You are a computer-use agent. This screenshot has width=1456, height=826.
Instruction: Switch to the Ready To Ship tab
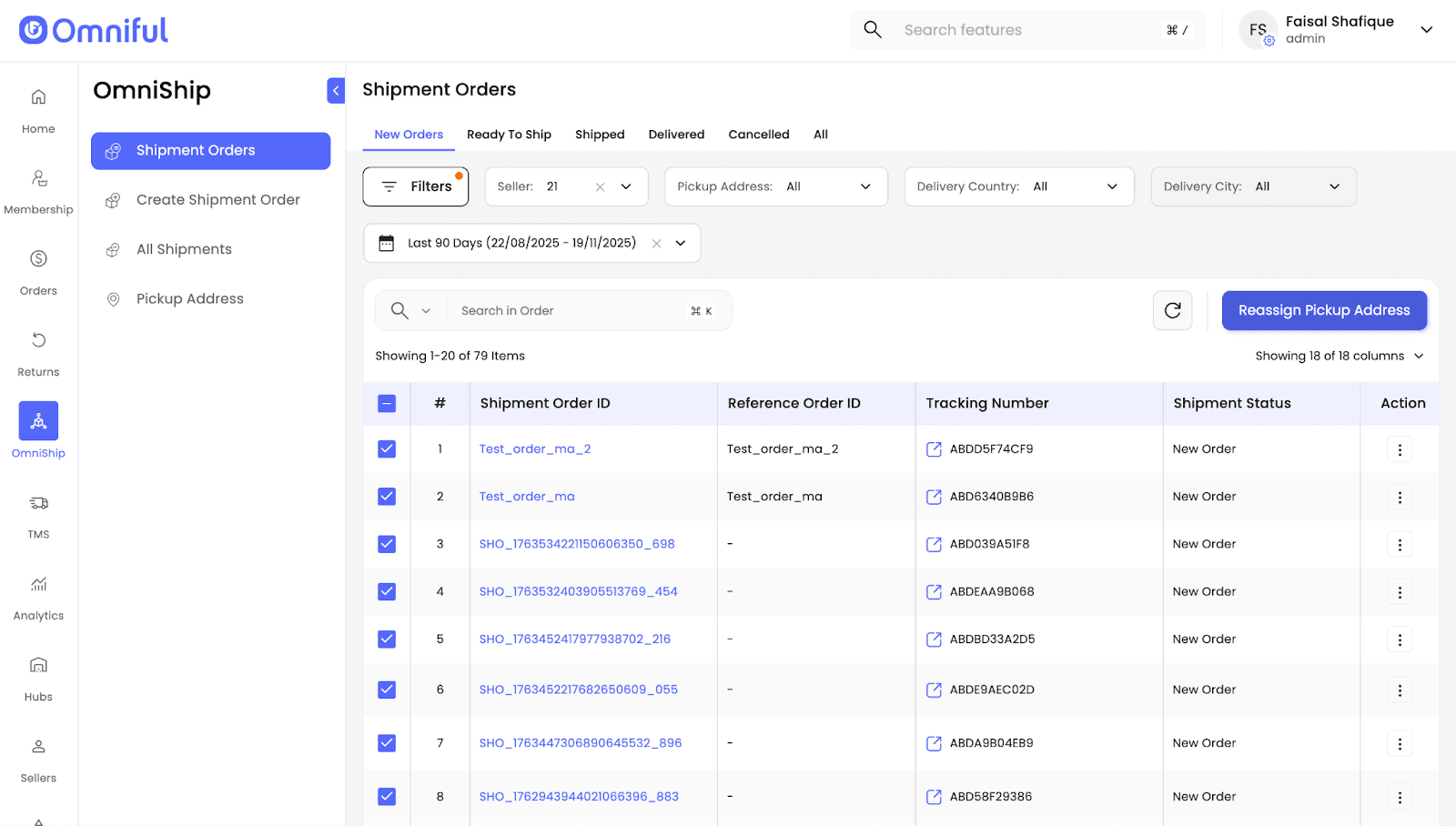(x=509, y=135)
